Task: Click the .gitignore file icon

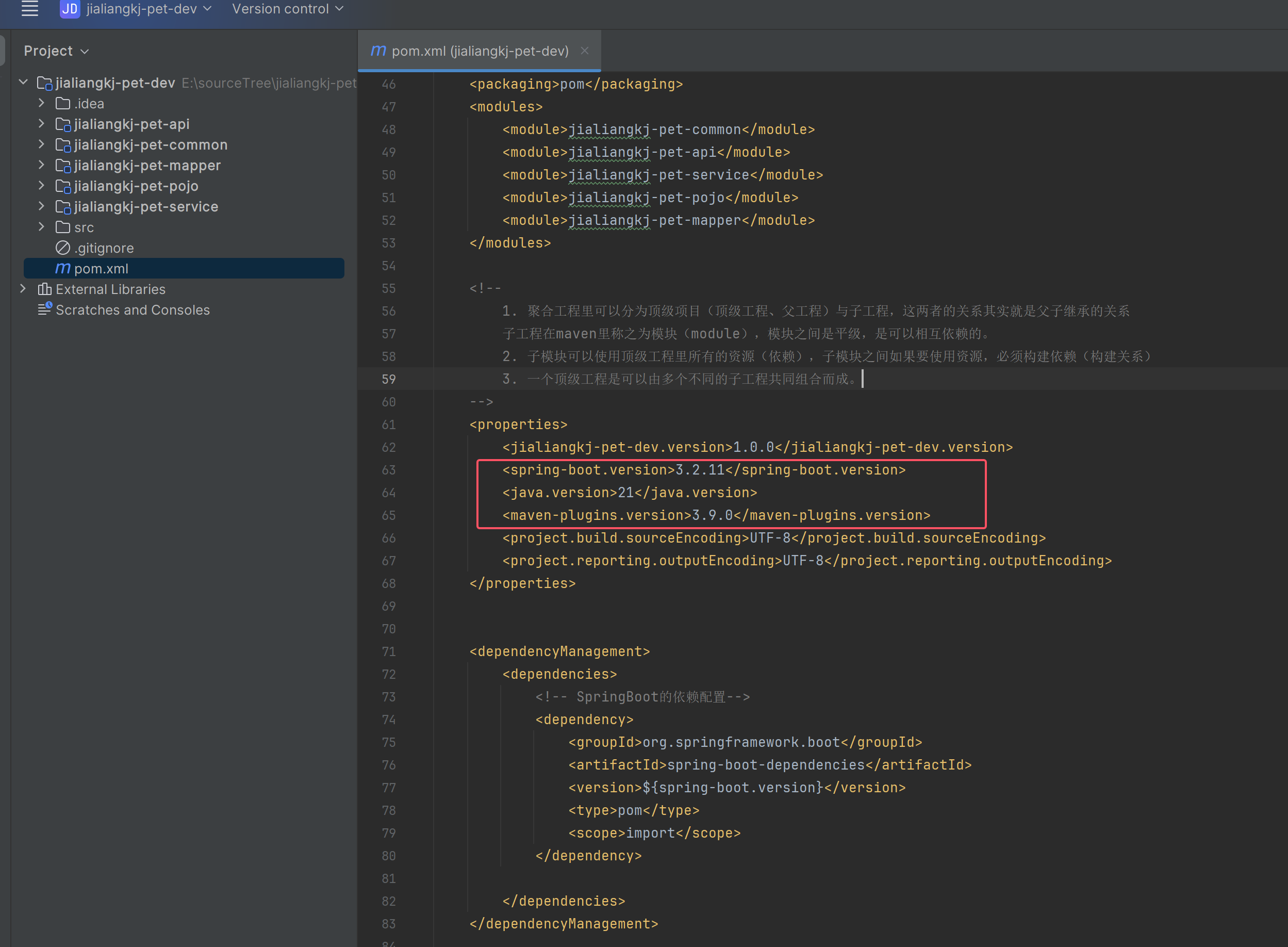Action: tap(62, 248)
